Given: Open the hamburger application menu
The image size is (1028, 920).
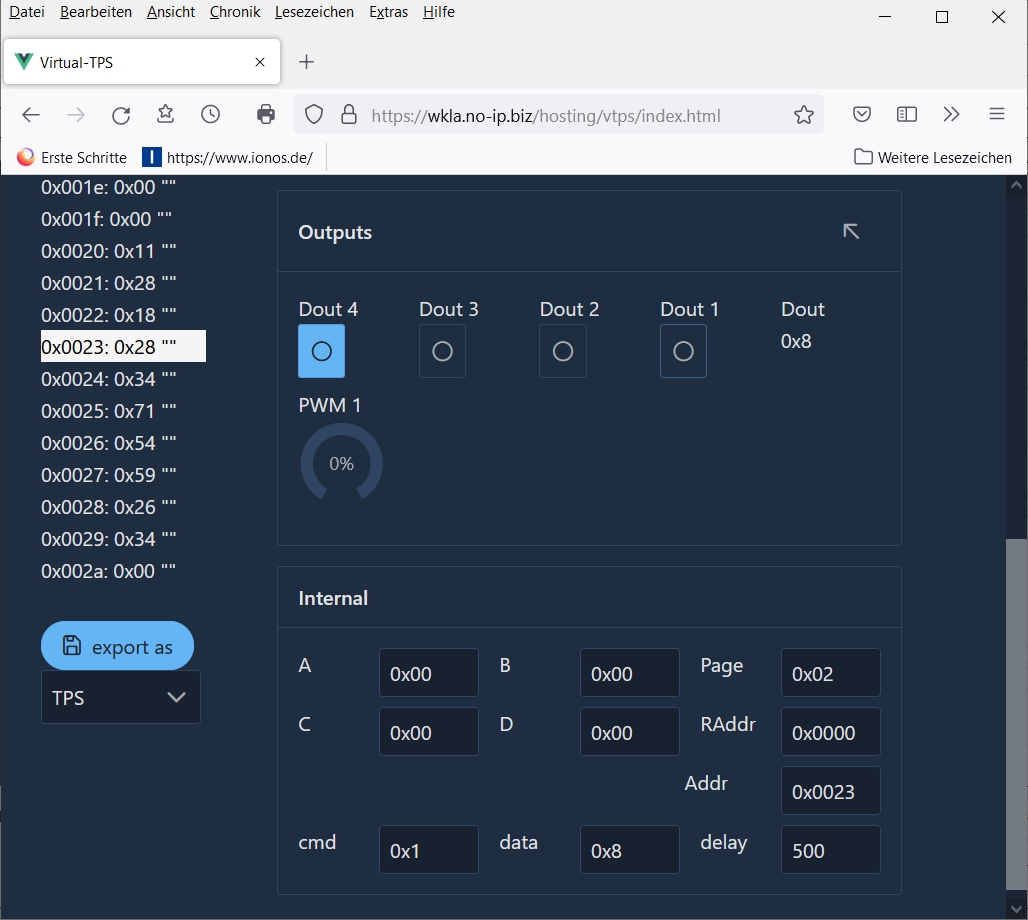Looking at the screenshot, I should [996, 115].
